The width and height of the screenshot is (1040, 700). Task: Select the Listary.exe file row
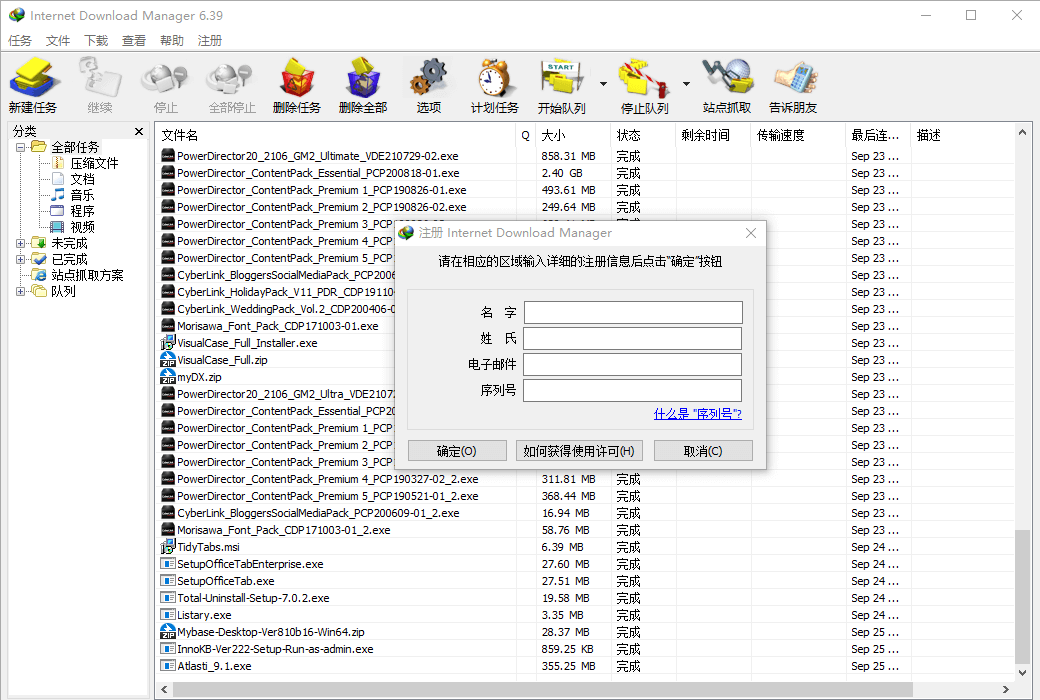(x=586, y=615)
